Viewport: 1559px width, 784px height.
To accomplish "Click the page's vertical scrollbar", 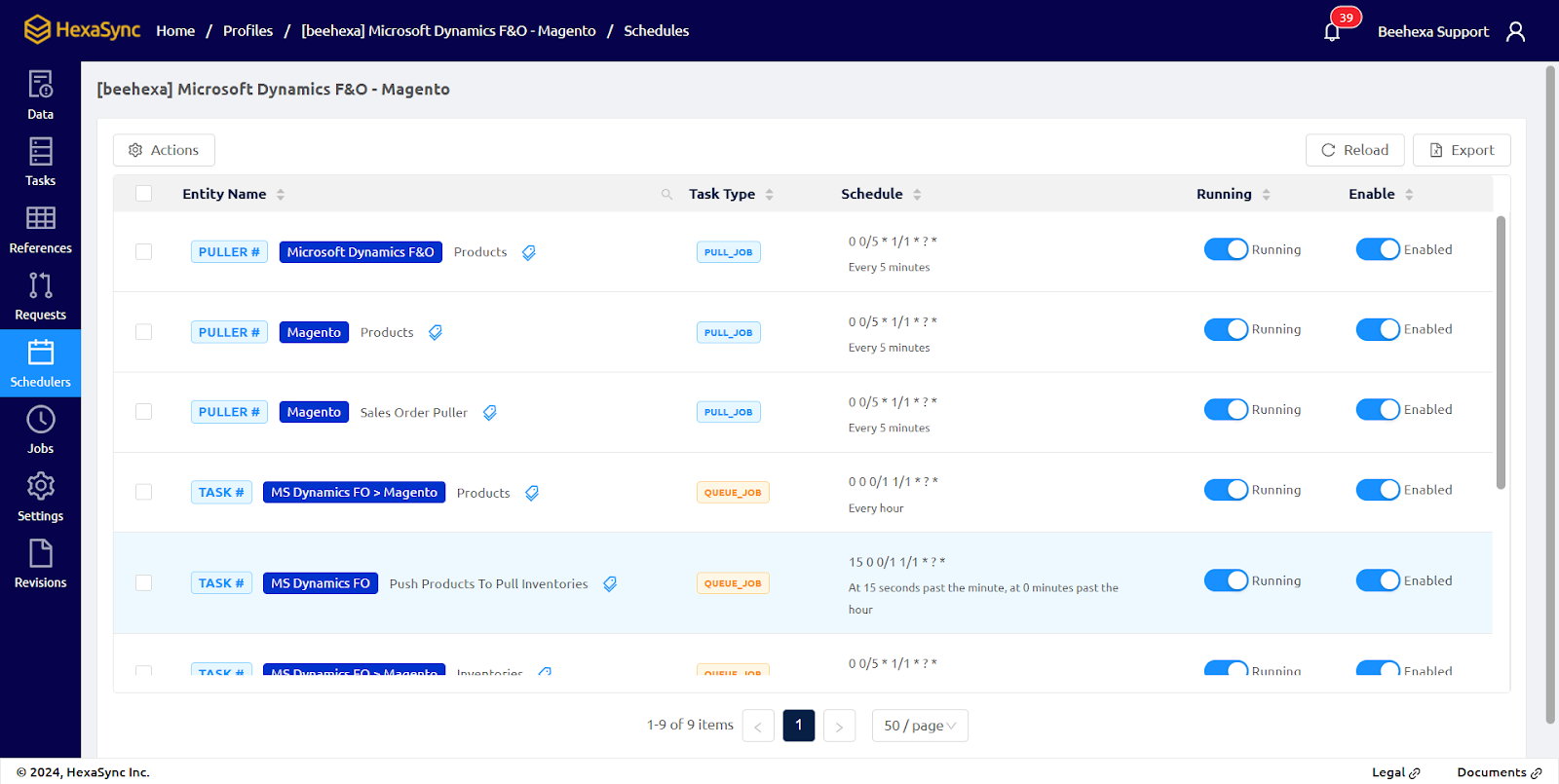I will tap(1550, 394).
